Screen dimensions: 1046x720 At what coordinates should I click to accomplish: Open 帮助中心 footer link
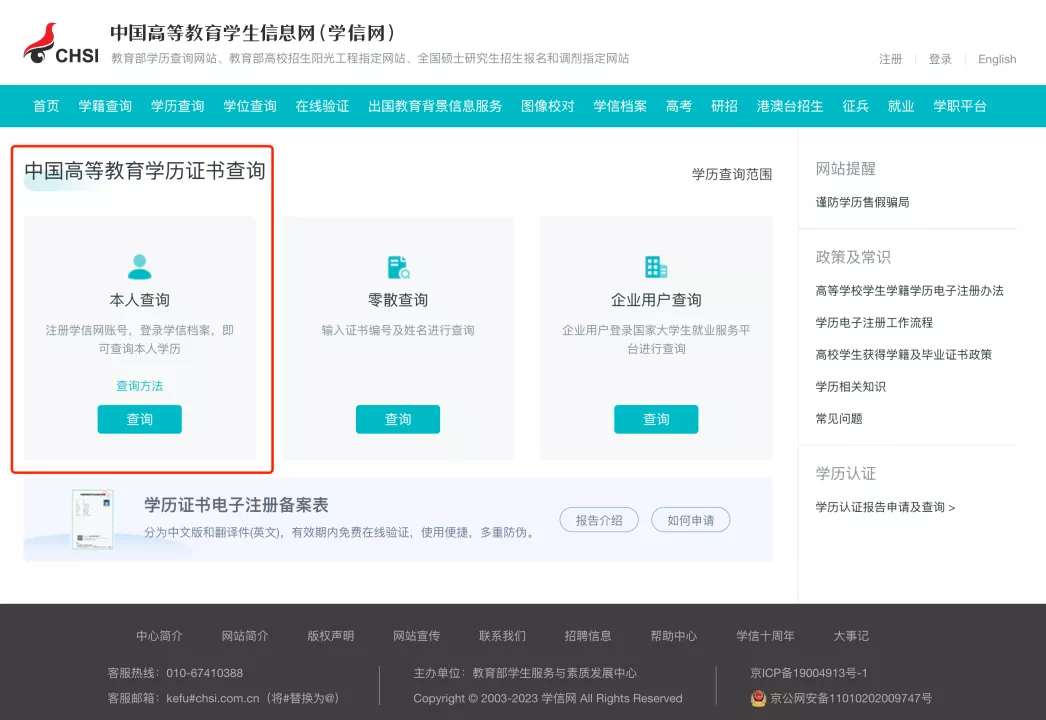click(673, 636)
